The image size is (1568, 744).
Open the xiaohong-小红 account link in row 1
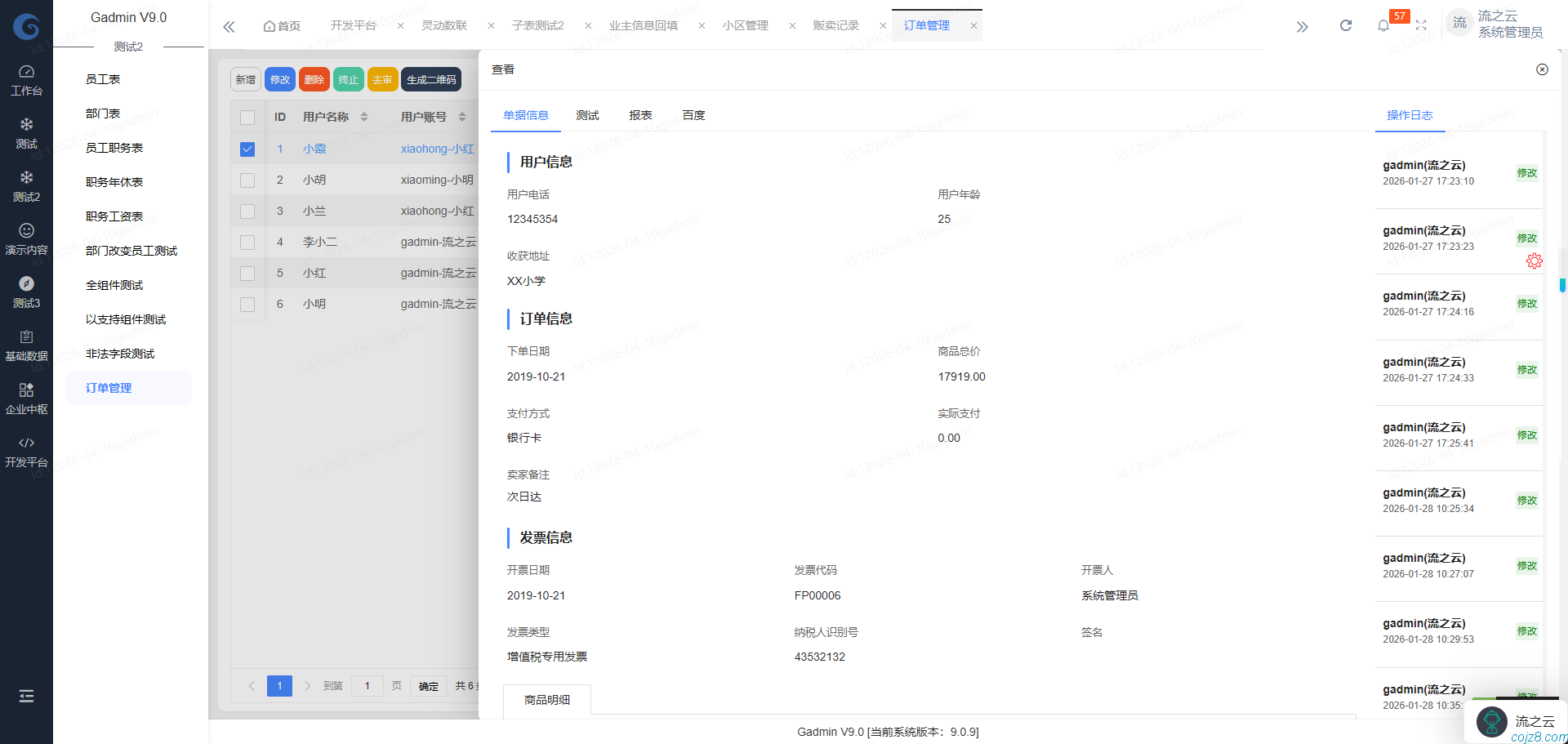(x=439, y=149)
